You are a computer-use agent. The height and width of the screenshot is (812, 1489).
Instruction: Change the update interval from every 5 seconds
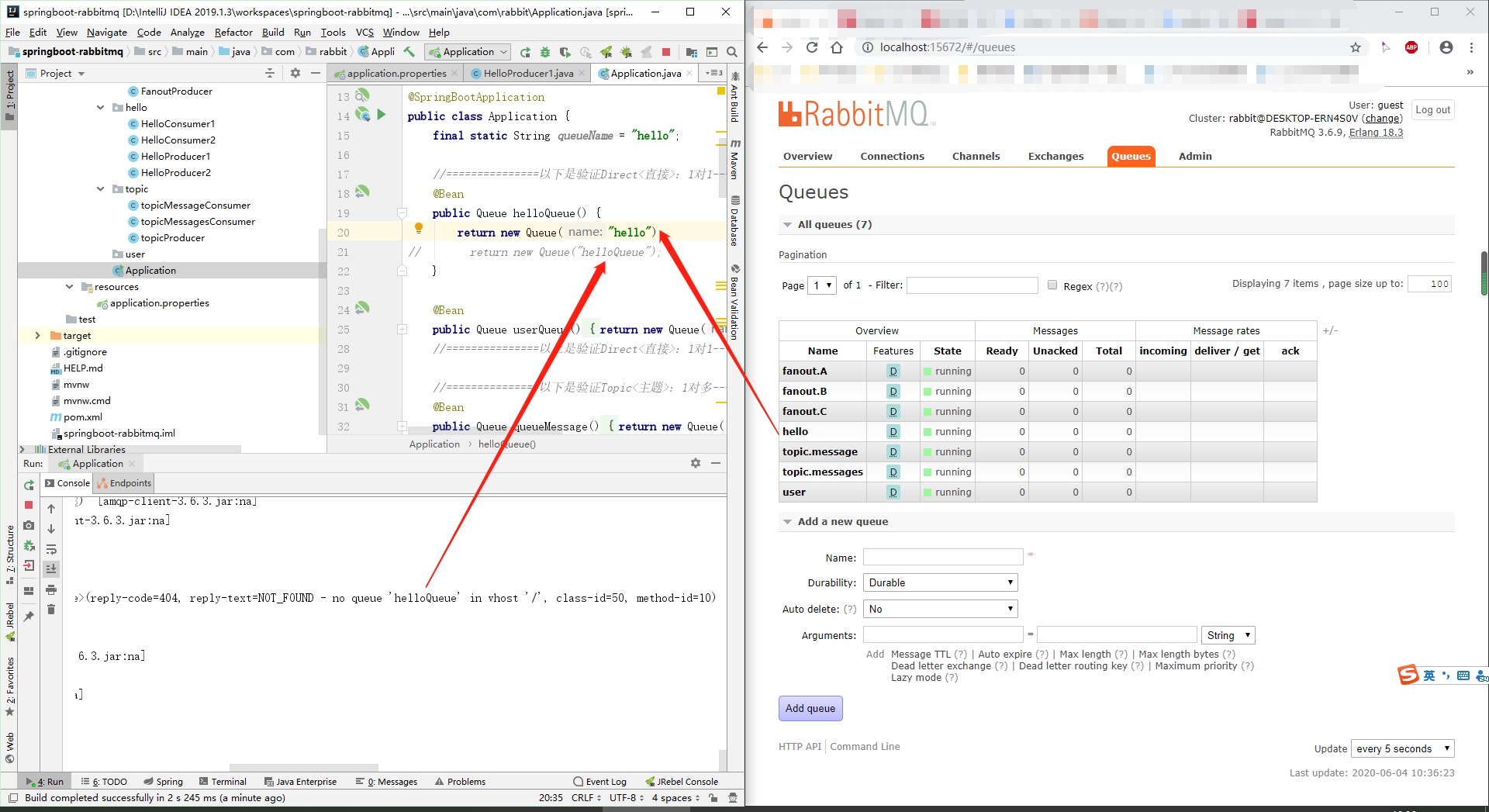coord(1402,748)
